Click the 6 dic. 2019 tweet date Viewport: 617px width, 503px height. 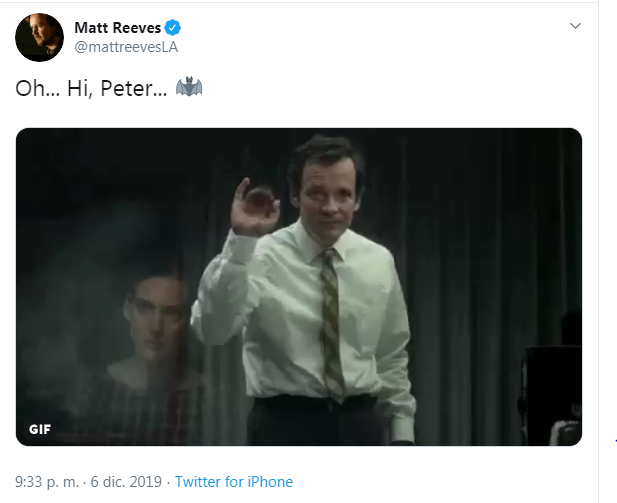(x=129, y=482)
